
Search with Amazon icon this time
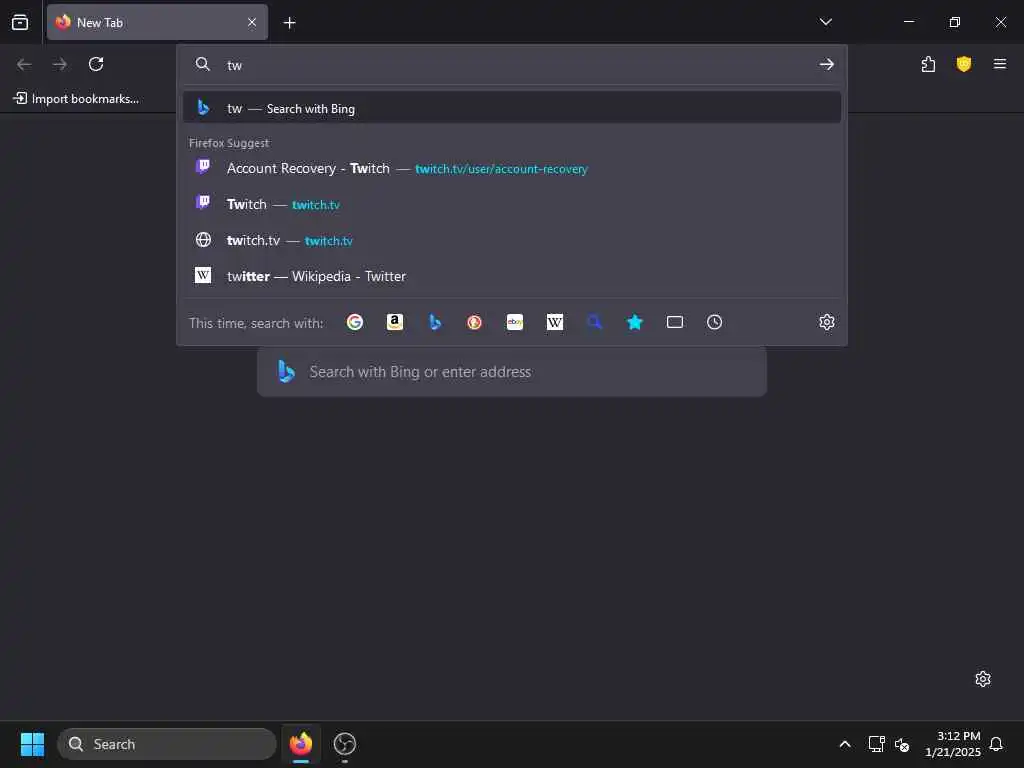pos(394,322)
